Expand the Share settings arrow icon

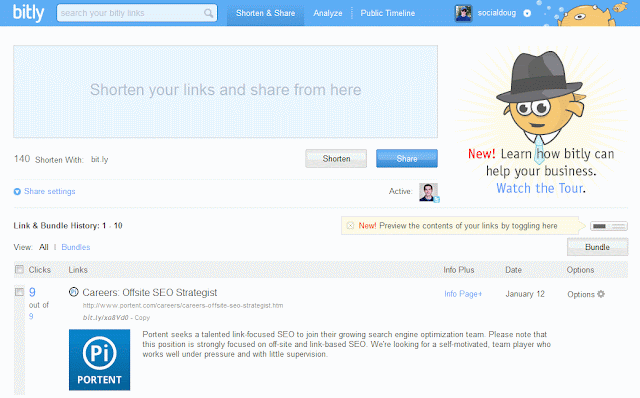click(x=17, y=191)
